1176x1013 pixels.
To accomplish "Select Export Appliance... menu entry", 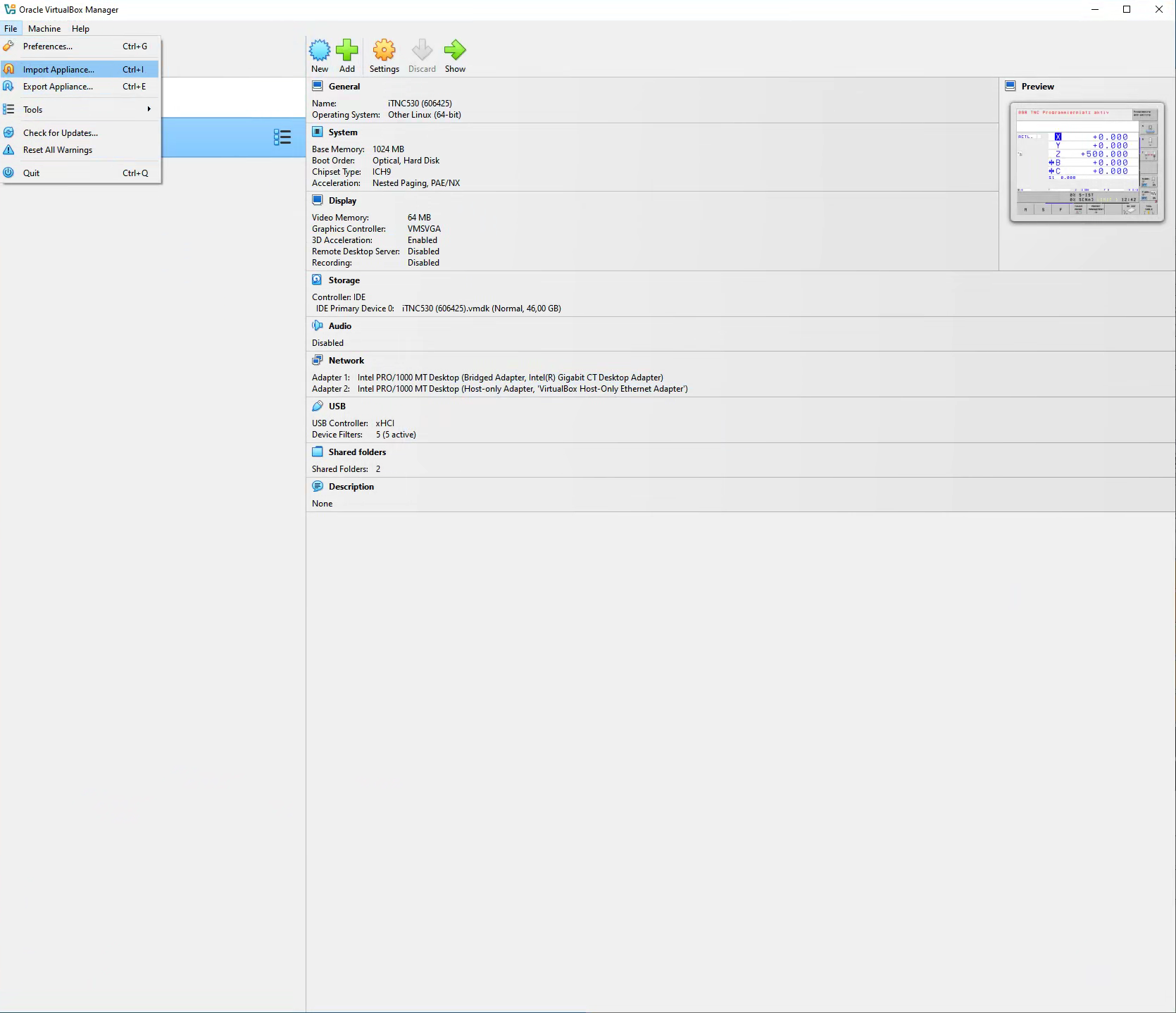I will tap(80, 86).
